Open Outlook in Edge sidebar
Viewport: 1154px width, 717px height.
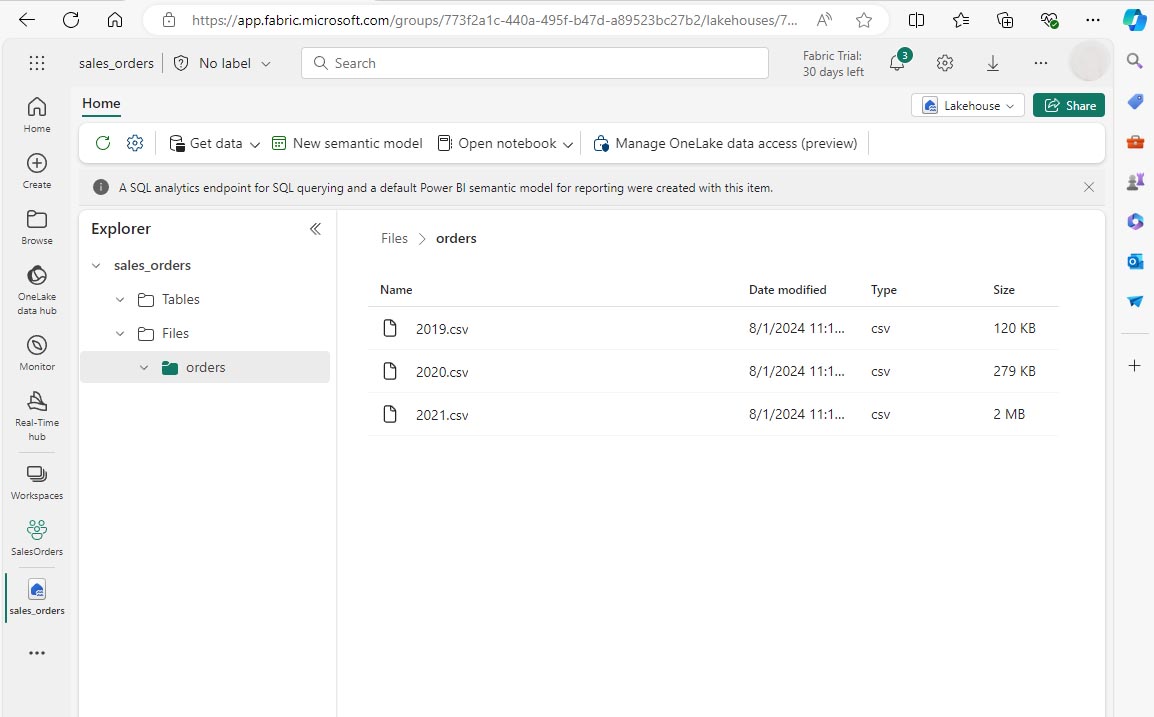pyautogui.click(x=1135, y=261)
